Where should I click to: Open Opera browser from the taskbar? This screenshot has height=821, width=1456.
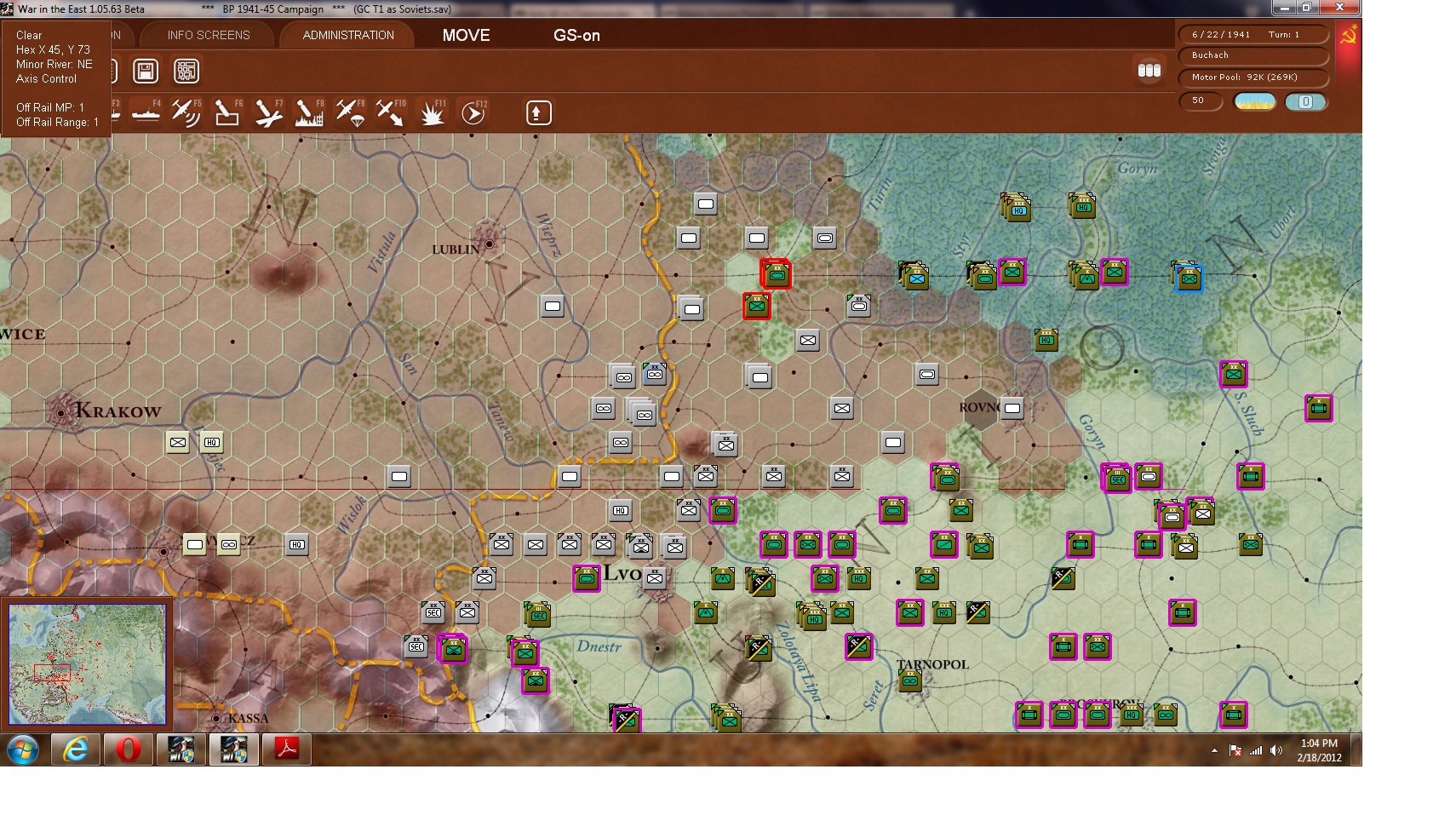pos(128,749)
